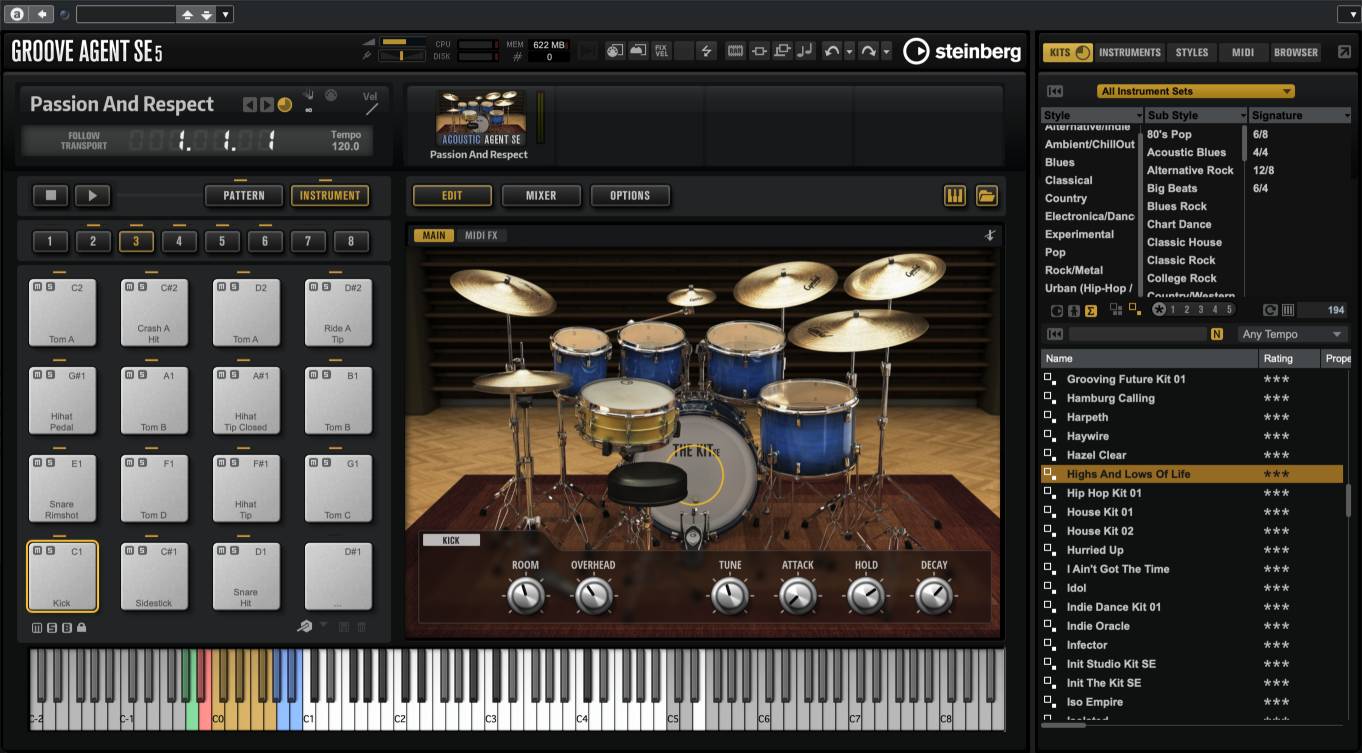Screen dimensions: 1362x753
Task: Start playback with the play button
Action: point(92,196)
